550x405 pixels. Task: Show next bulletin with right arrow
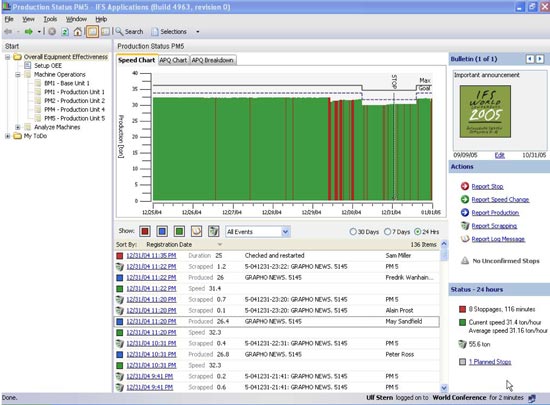tap(540, 59)
